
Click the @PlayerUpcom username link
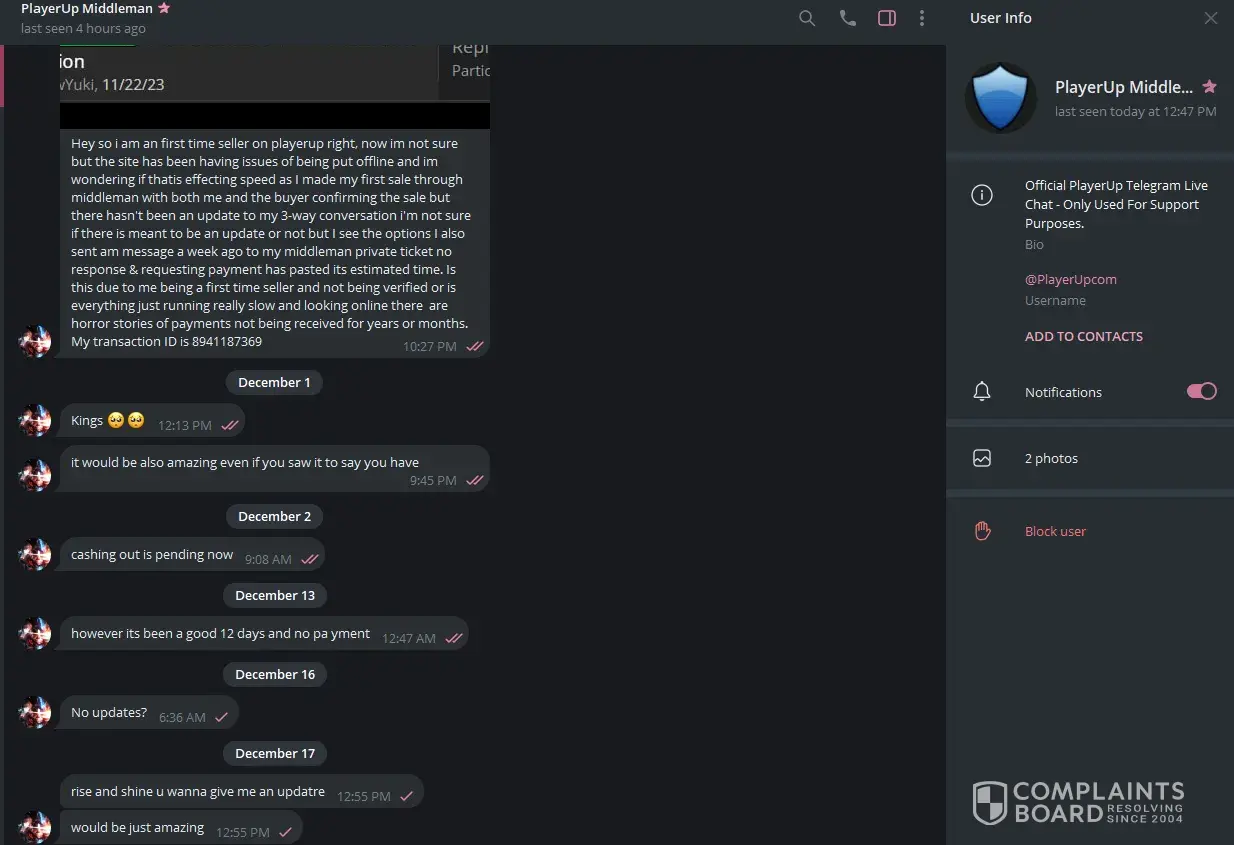pyautogui.click(x=1071, y=279)
